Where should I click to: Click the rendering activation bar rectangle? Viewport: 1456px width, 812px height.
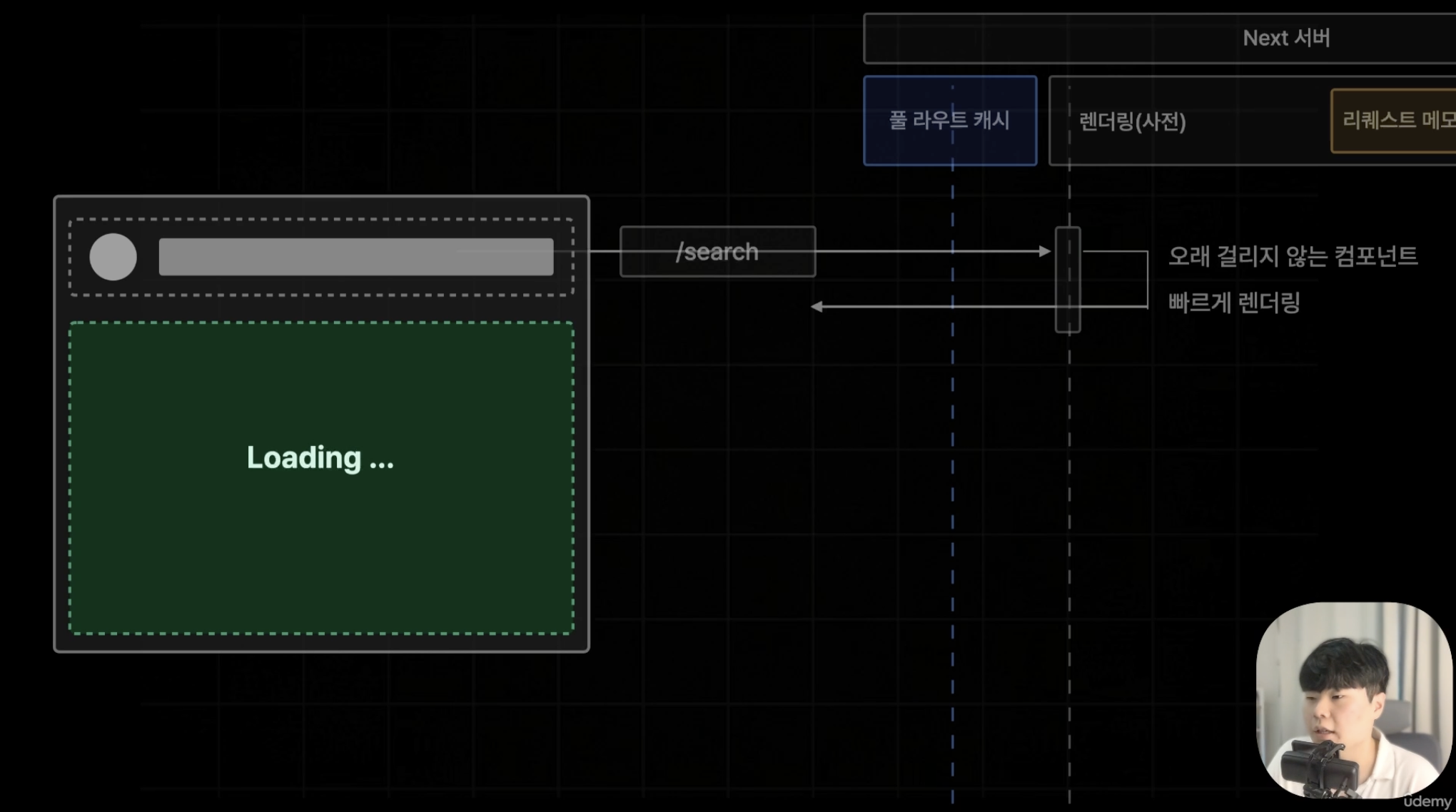pyautogui.click(x=1068, y=280)
